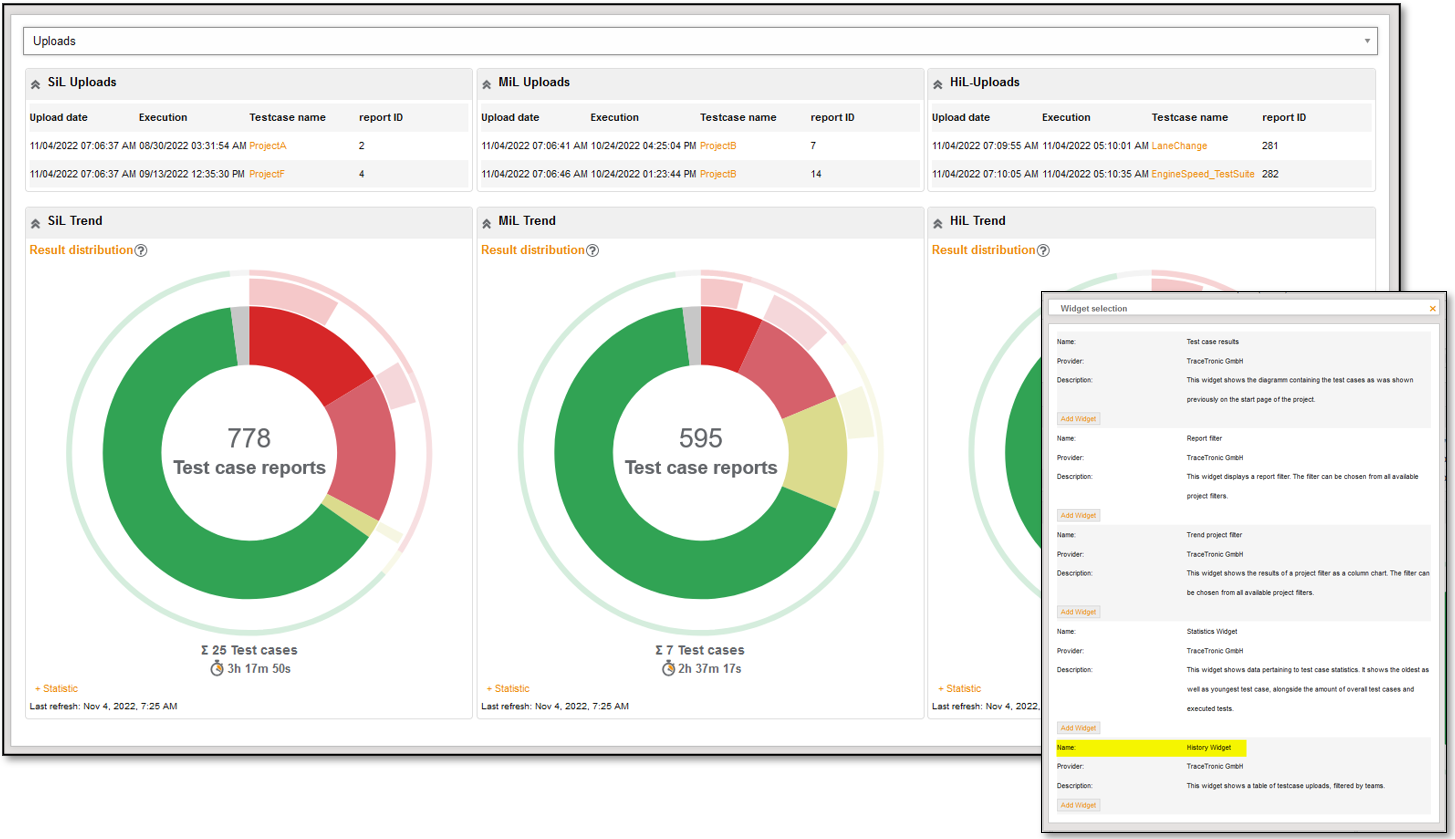Expand statistics with the + Statistic link
Image resolution: width=1455 pixels, height=839 pixels.
click(x=56, y=688)
